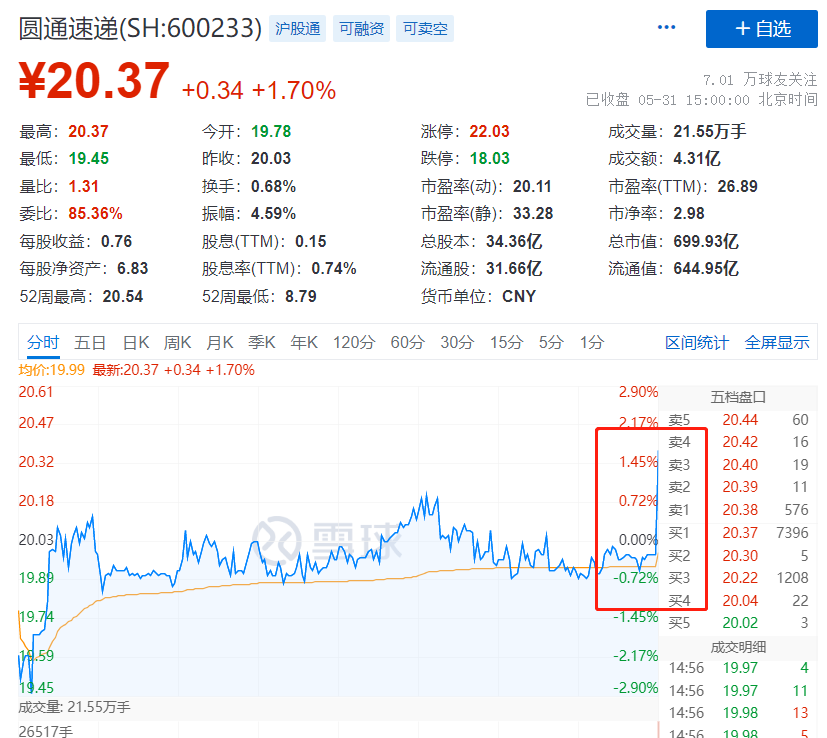
Task: Add stock with the 自选 button
Action: tap(762, 28)
